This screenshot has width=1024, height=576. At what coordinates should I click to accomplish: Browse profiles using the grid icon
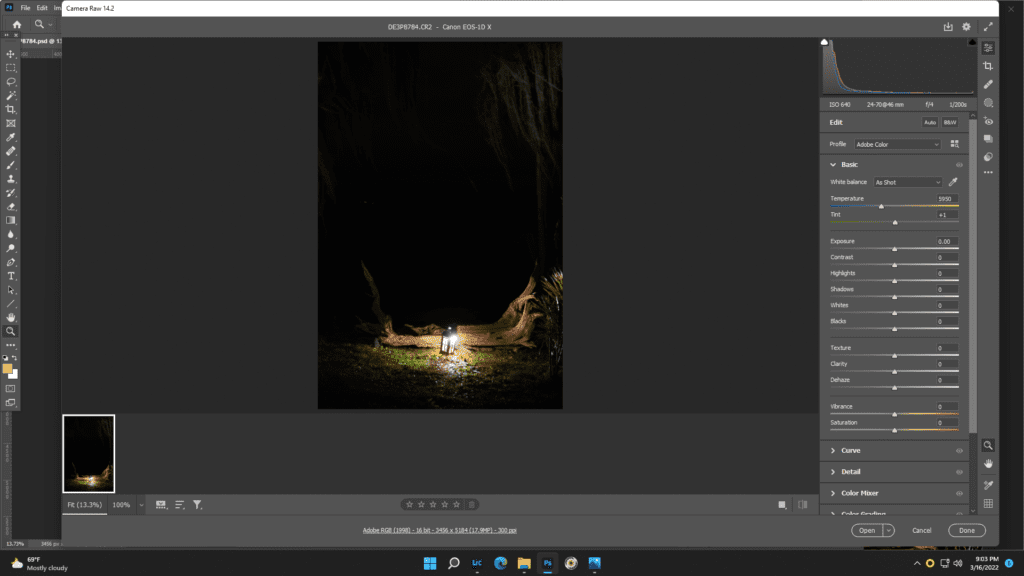(955, 144)
